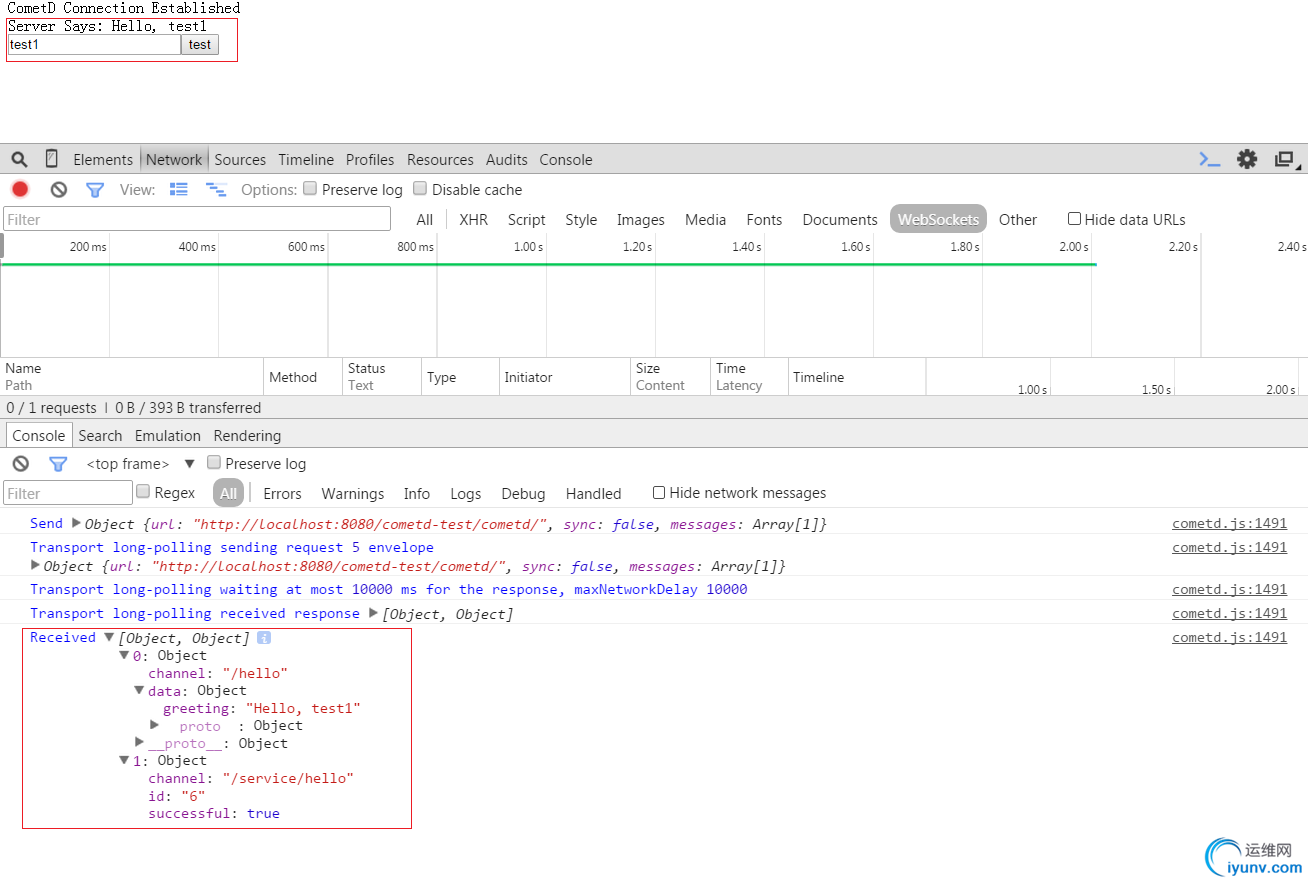Open the drawer Search tab
The width and height of the screenshot is (1308, 884).
click(x=100, y=435)
